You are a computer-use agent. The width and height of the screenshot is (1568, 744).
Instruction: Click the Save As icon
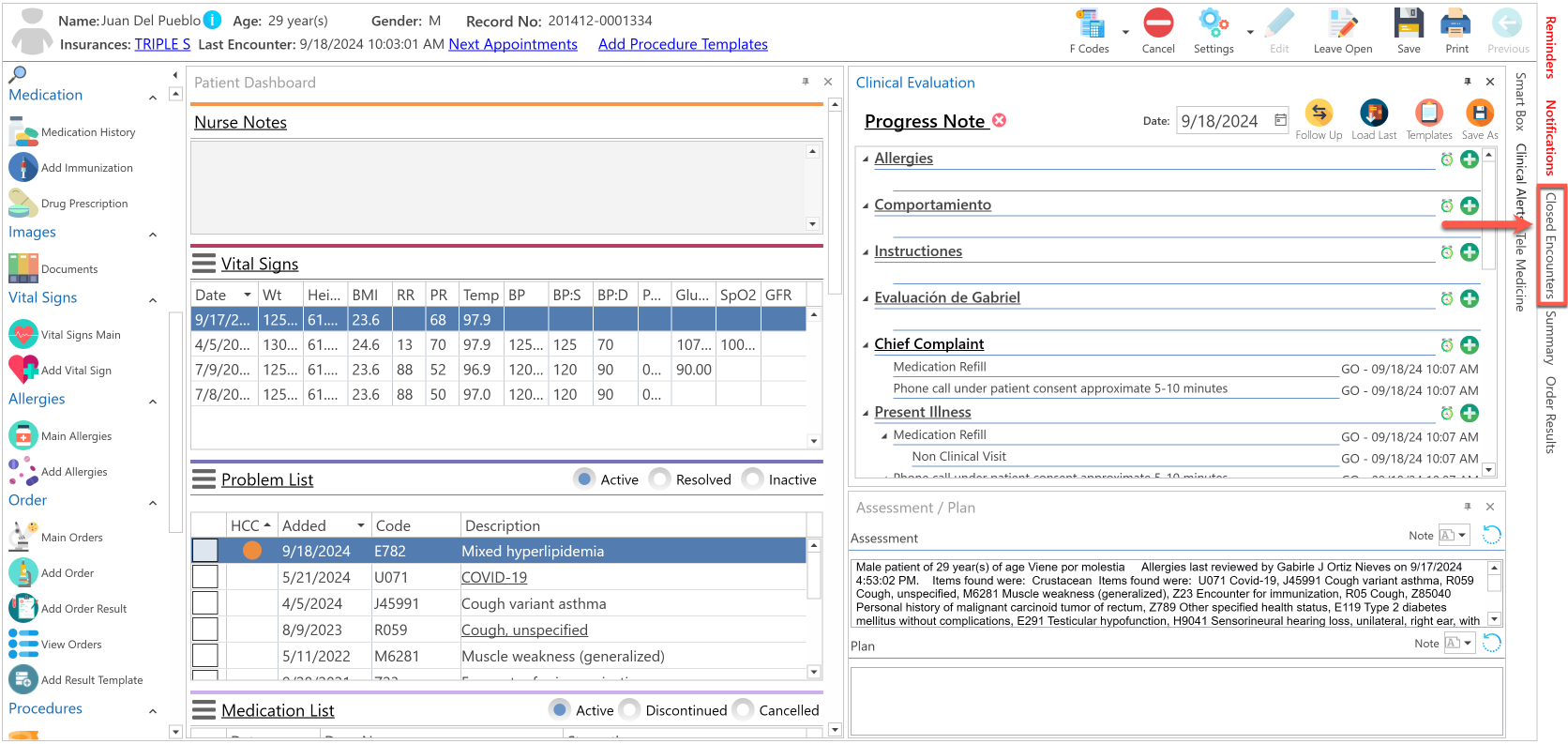(x=1480, y=114)
